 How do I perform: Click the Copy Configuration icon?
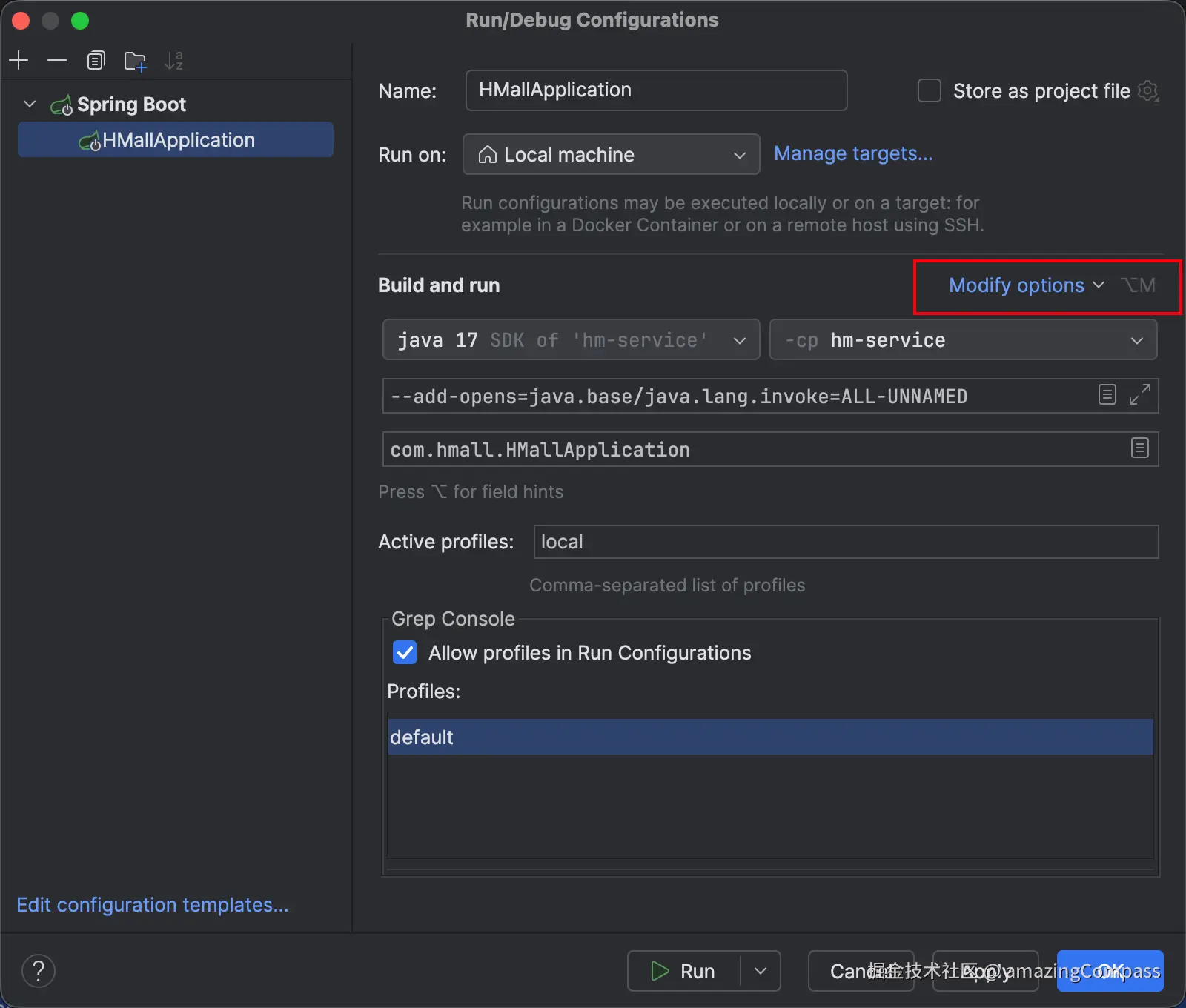(96, 60)
